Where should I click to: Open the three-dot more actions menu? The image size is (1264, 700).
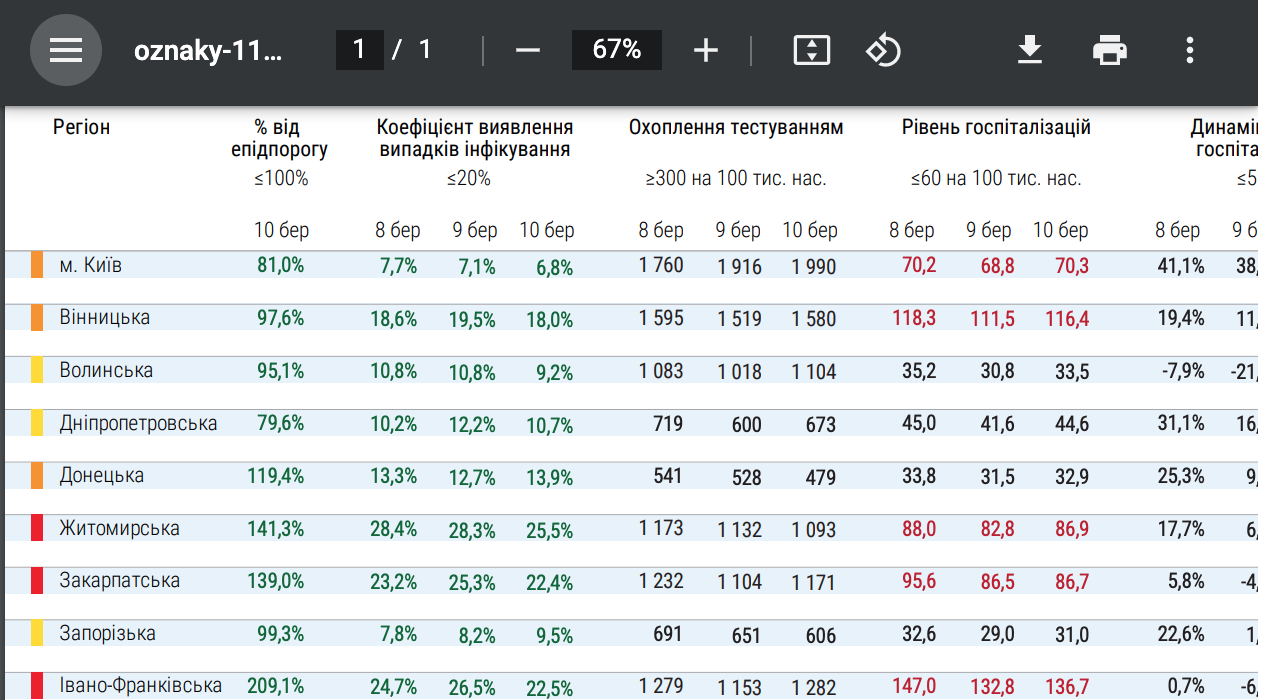click(x=1189, y=50)
